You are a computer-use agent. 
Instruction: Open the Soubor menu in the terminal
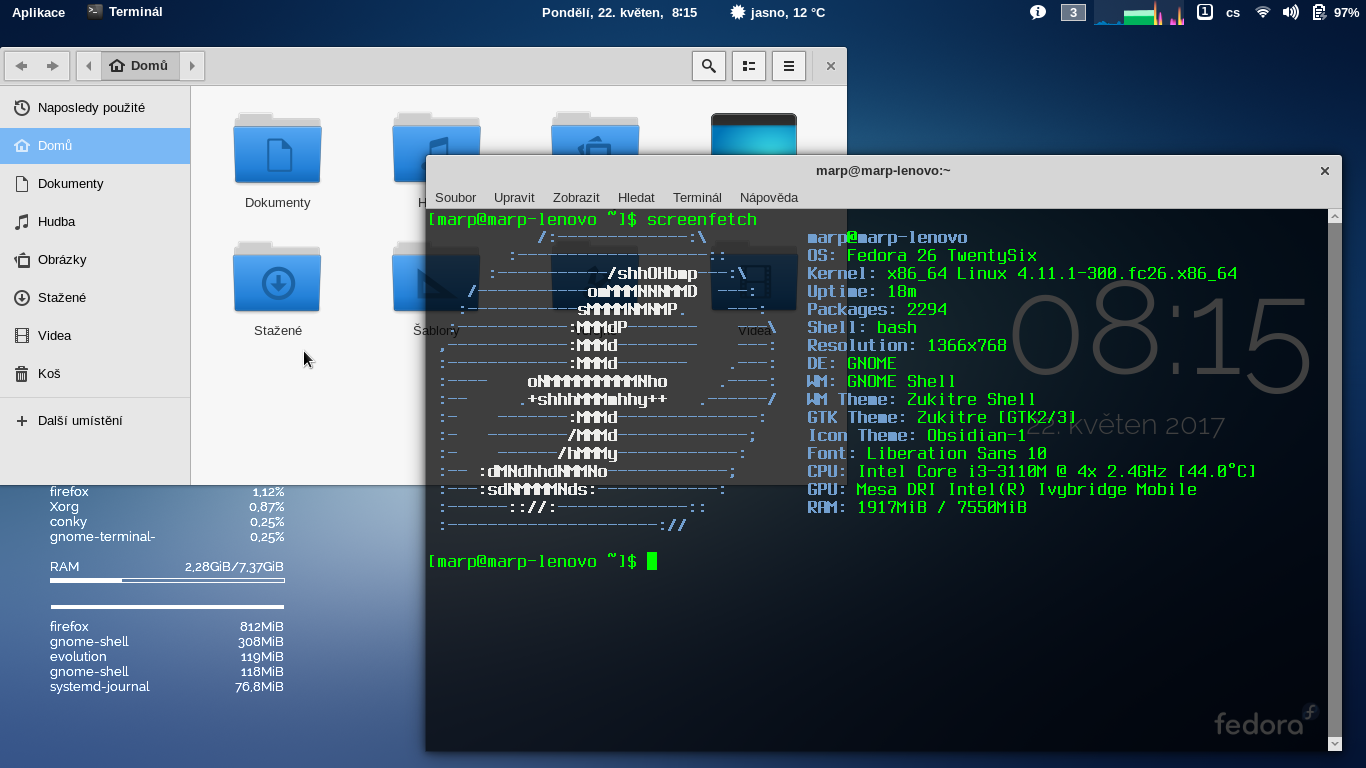click(x=455, y=197)
